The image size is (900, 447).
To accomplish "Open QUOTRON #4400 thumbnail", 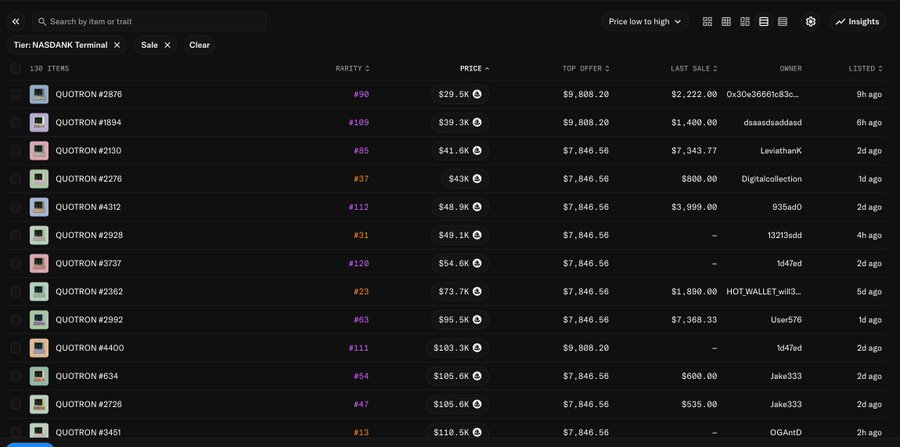I will pos(39,348).
